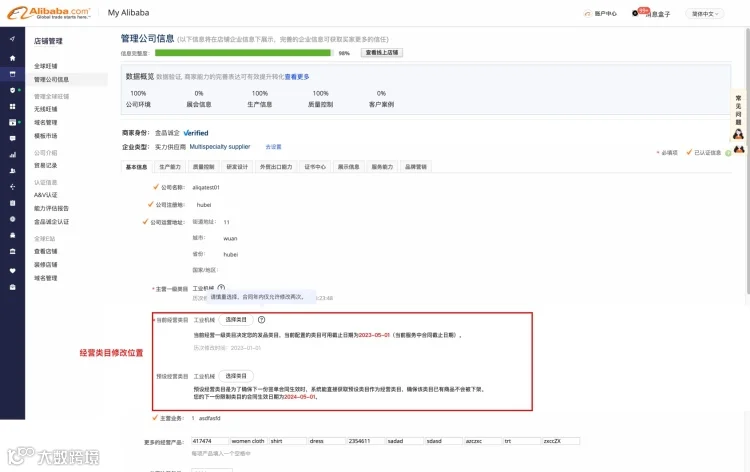Click the heart favorites icon in the sidebar
The height and width of the screenshot is (472, 750).
[12, 271]
